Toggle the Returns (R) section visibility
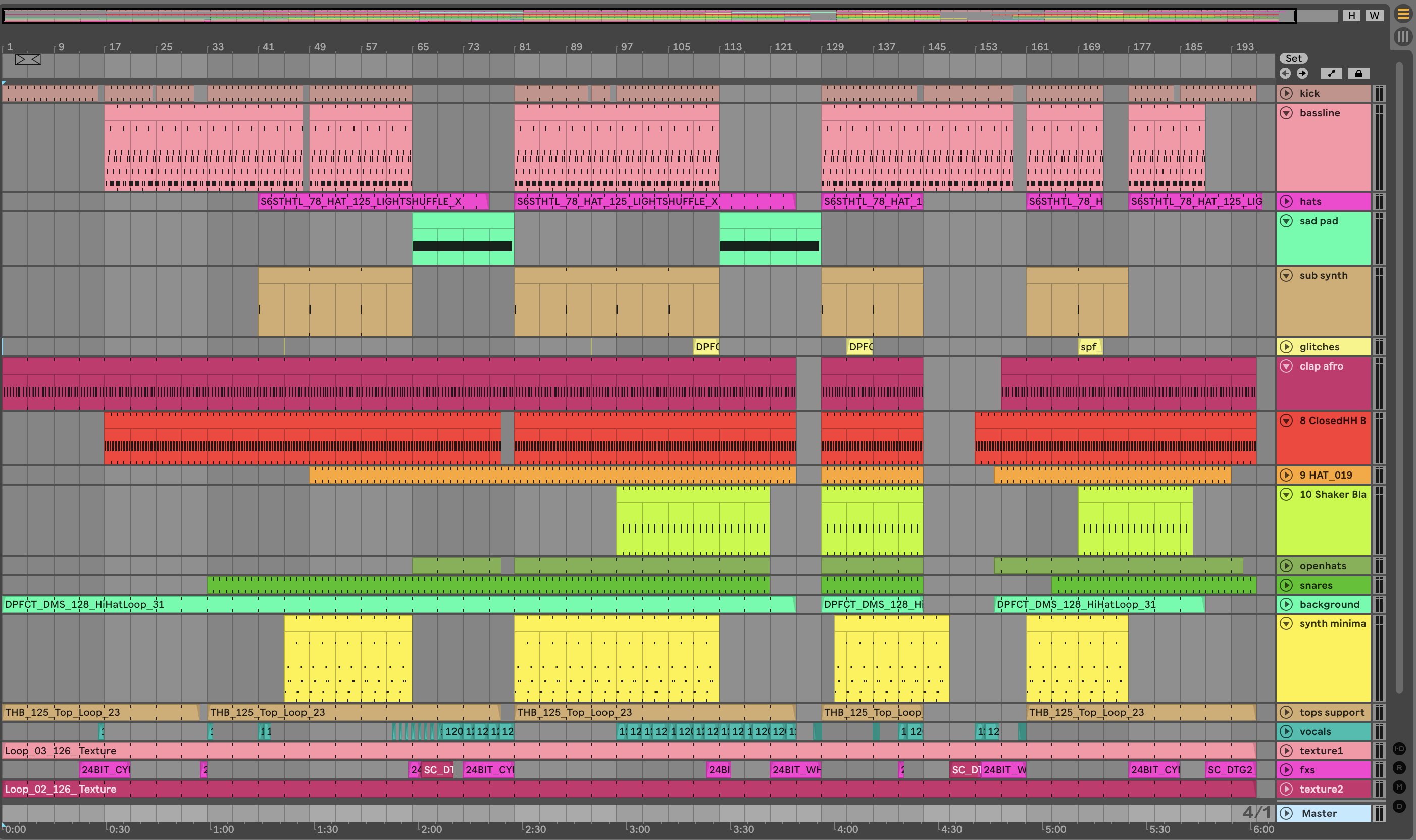Image resolution: width=1416 pixels, height=840 pixels. [1399, 767]
